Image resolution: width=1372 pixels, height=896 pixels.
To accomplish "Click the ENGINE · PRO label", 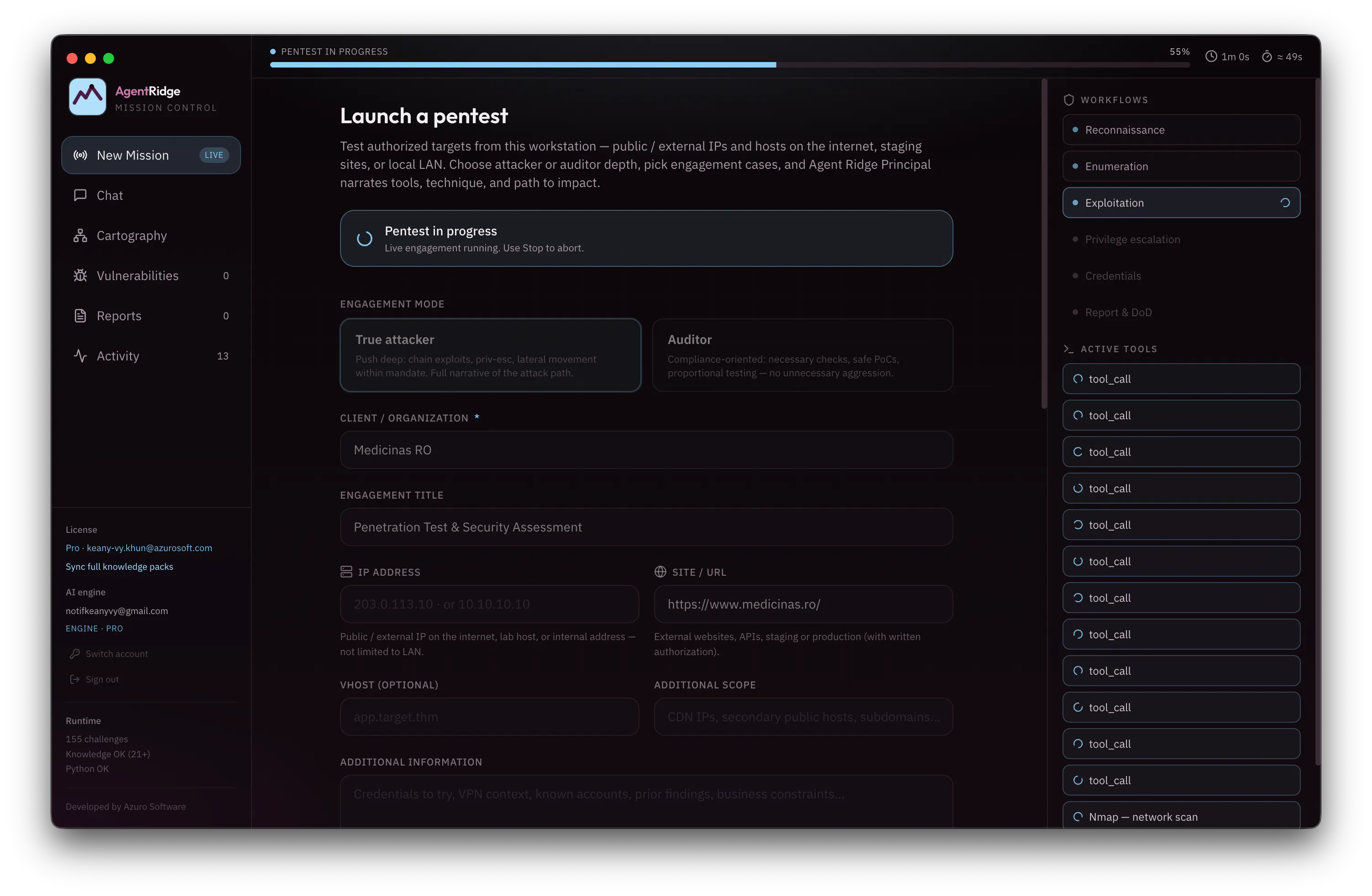I will click(94, 628).
